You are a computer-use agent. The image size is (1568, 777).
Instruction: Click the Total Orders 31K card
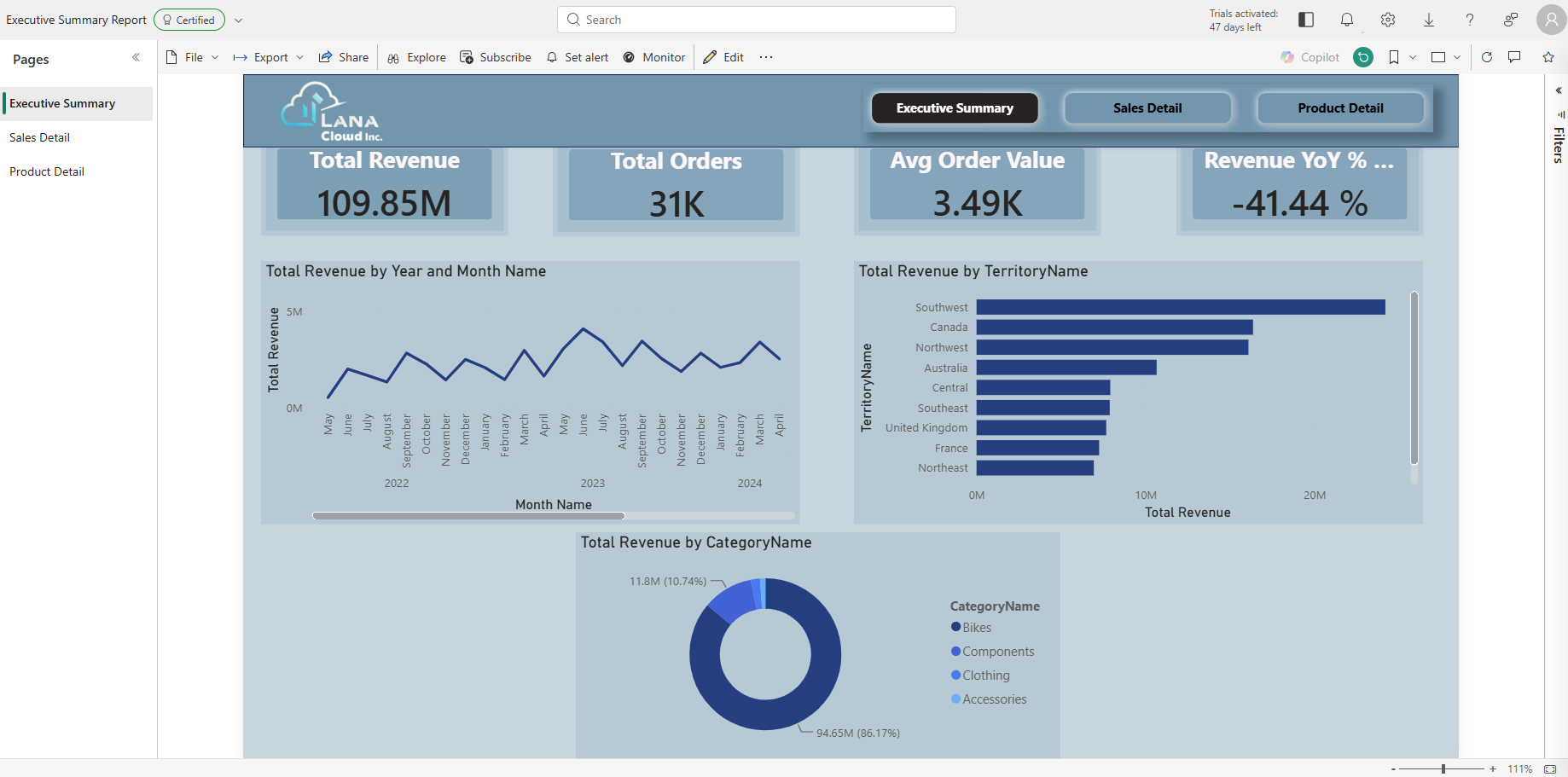coord(677,184)
